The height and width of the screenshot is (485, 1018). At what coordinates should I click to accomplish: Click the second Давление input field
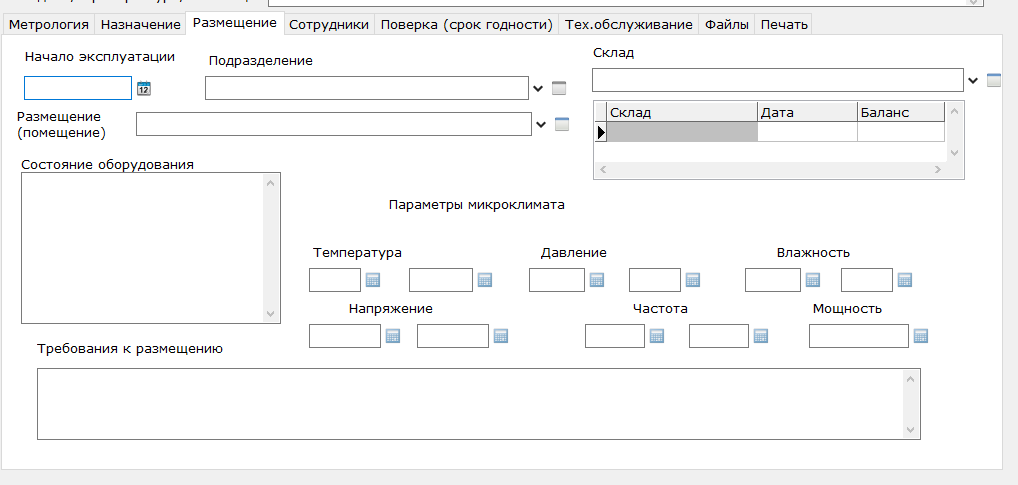click(655, 280)
